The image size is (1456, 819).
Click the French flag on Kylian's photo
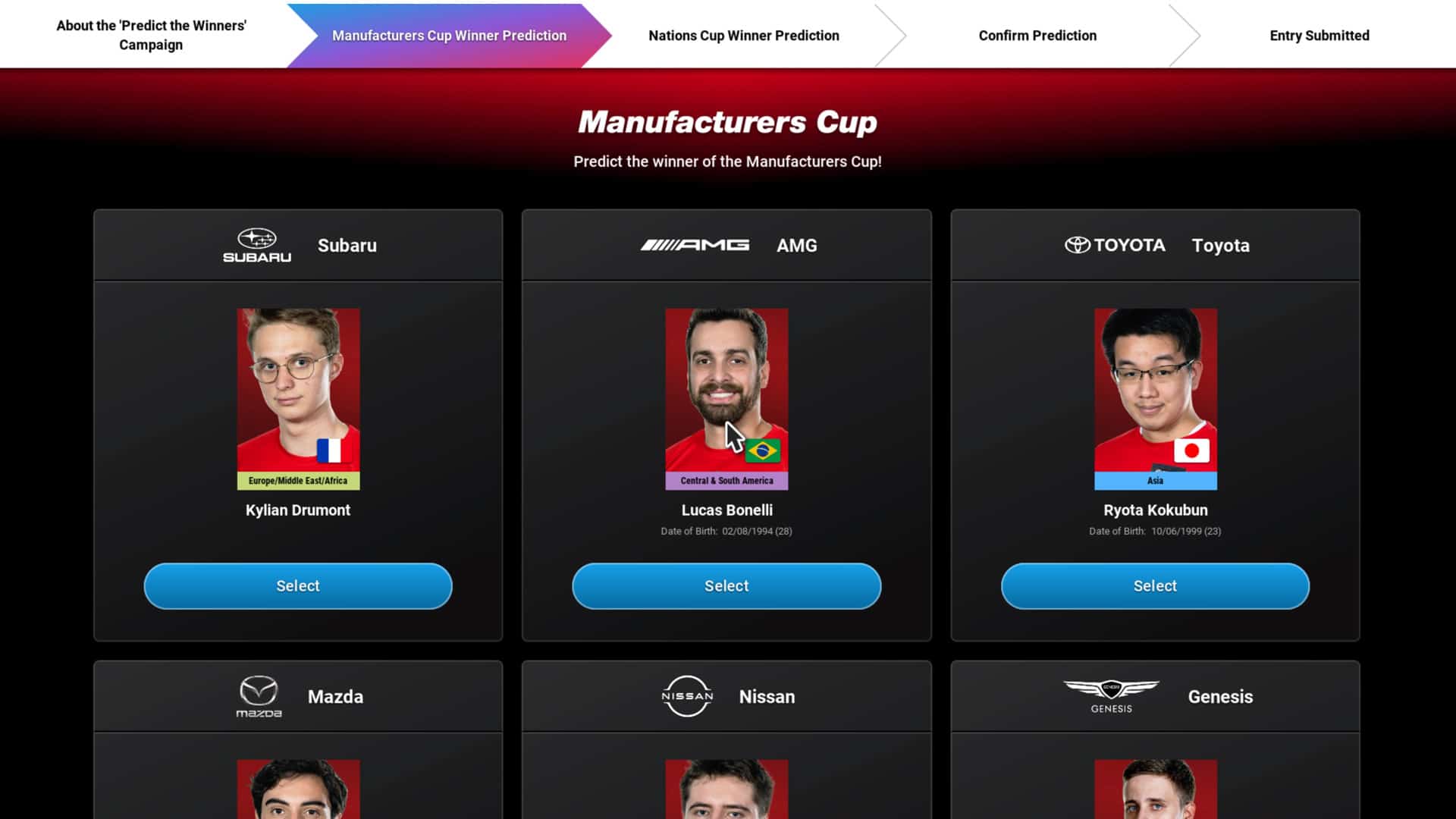click(x=329, y=450)
